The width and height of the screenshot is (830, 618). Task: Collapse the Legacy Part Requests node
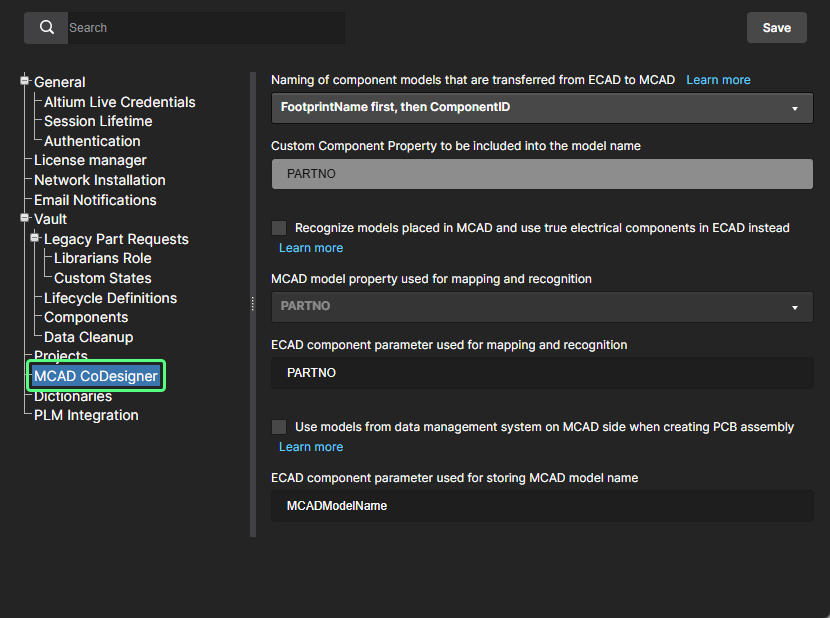[36, 238]
